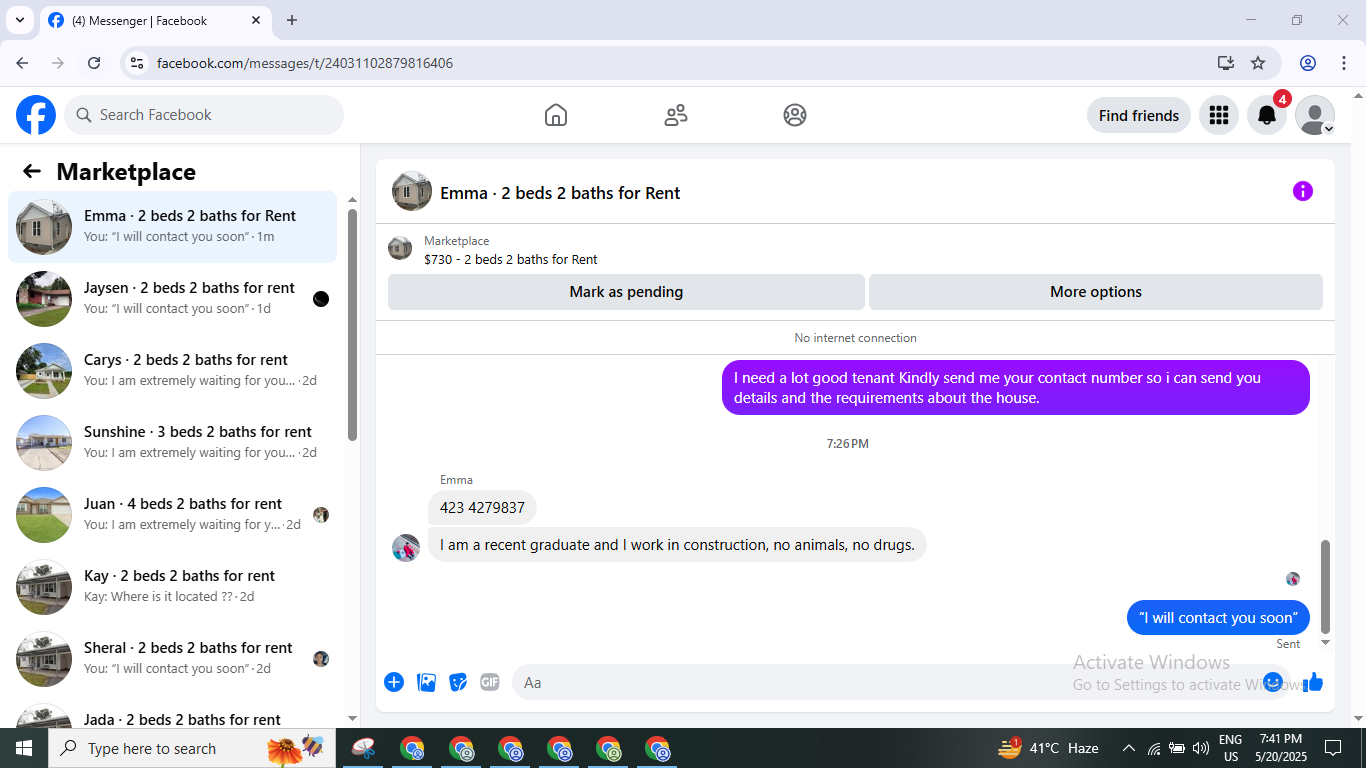This screenshot has width=1366, height=768.
Task: Click the "I will contact you soon" bubble
Action: pyautogui.click(x=1218, y=618)
